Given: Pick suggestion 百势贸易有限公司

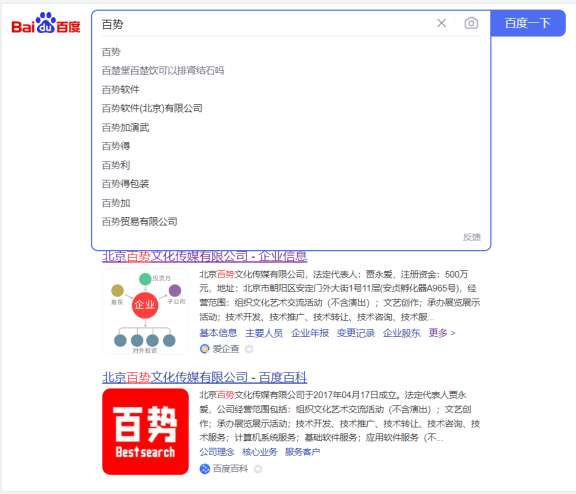Looking at the screenshot, I should [140, 221].
